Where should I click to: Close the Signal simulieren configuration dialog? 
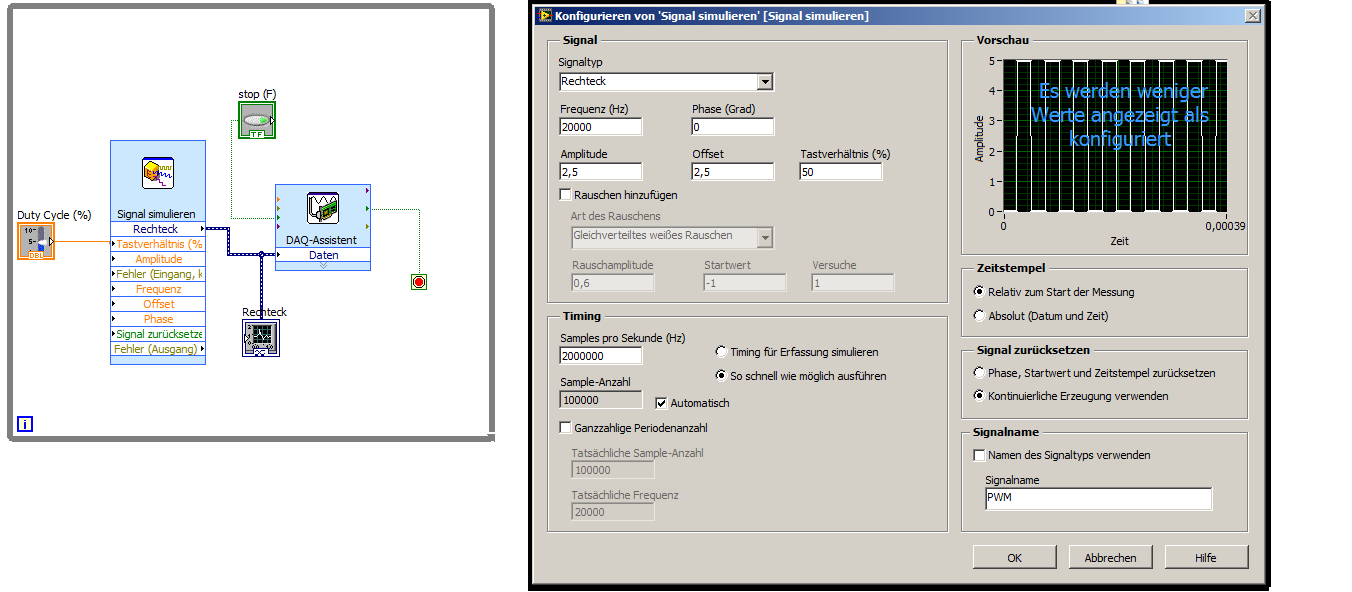(1252, 16)
